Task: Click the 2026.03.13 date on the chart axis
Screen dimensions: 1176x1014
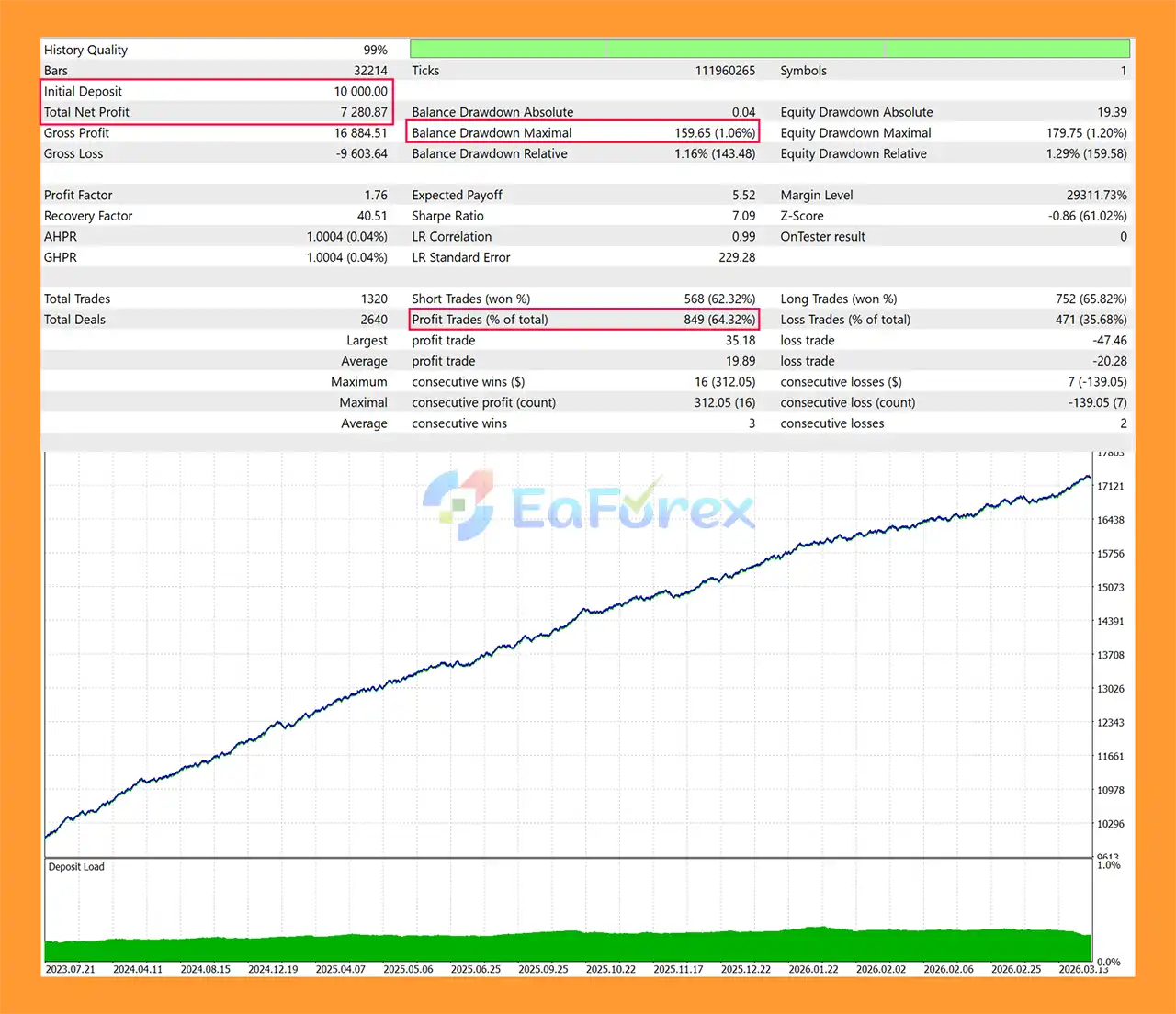Action: point(1083,969)
